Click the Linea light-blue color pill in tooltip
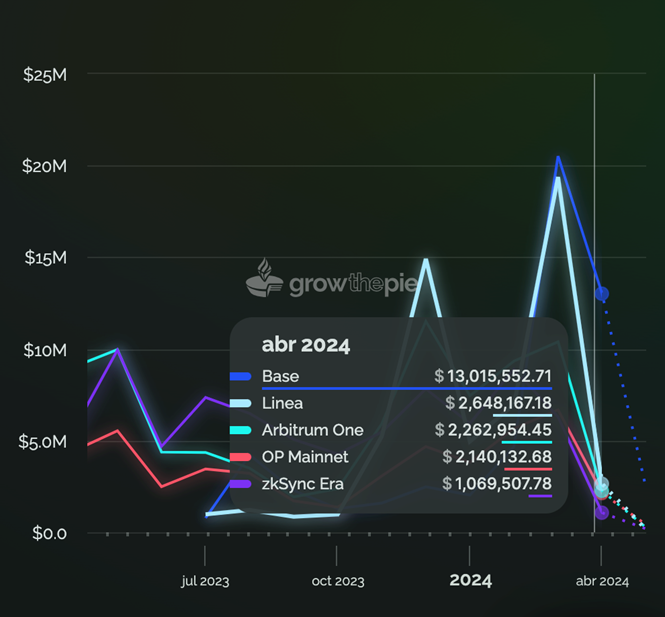Image resolution: width=665 pixels, height=617 pixels. pyautogui.click(x=240, y=403)
